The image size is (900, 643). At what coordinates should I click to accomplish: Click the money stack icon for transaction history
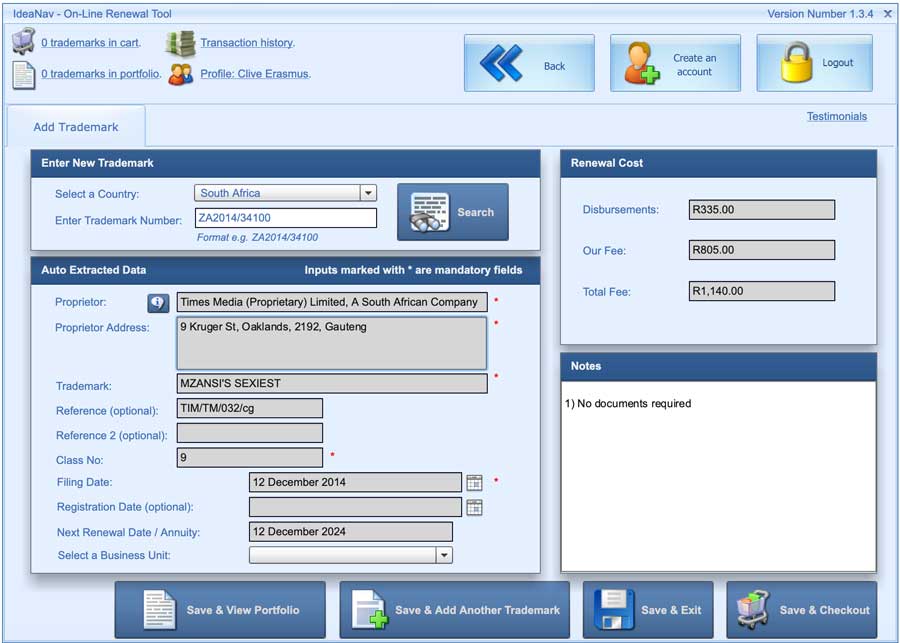pos(181,43)
